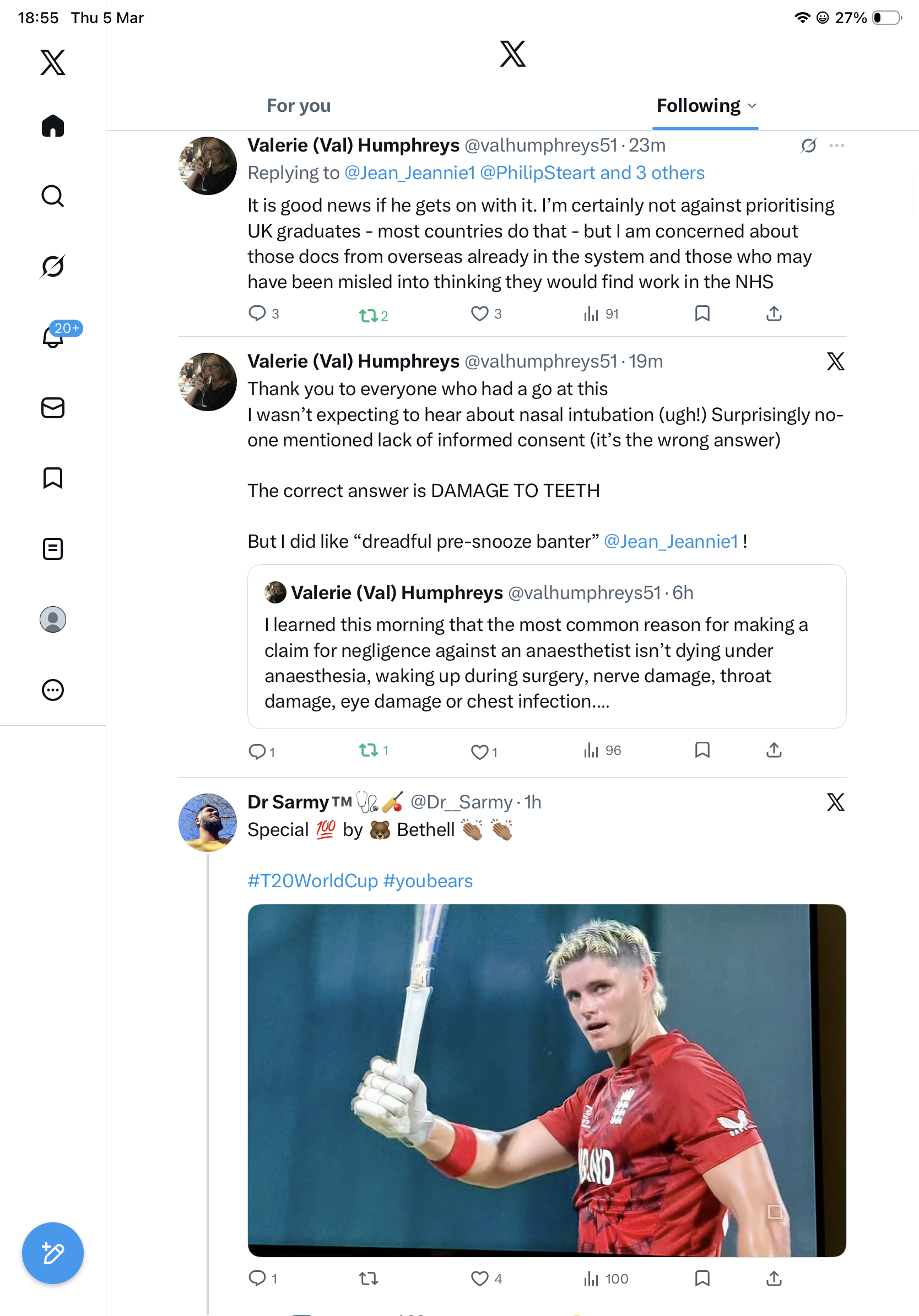Open @Jean_Jeannie1 mention in teeth post

(671, 541)
